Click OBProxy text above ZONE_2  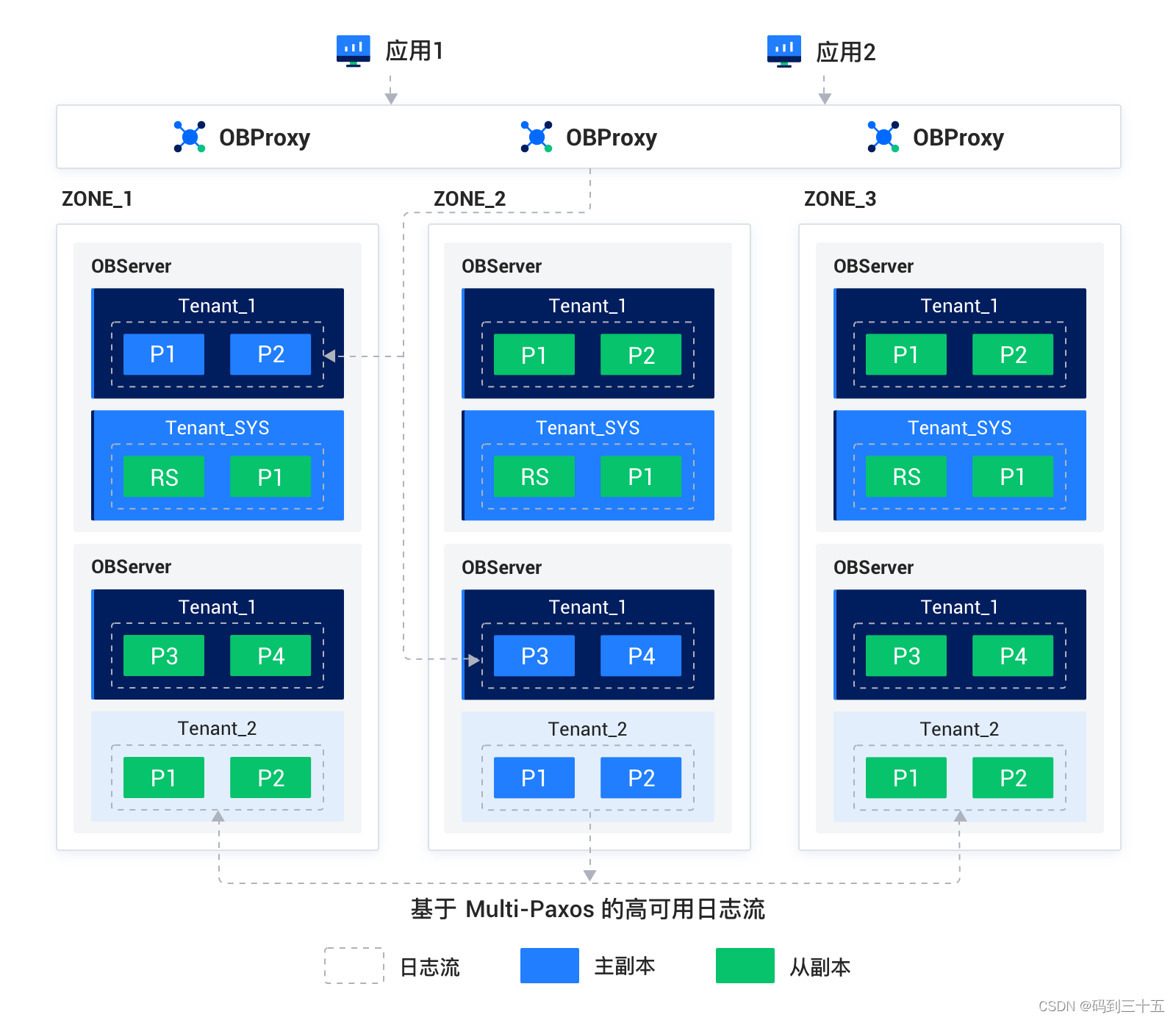612,137
